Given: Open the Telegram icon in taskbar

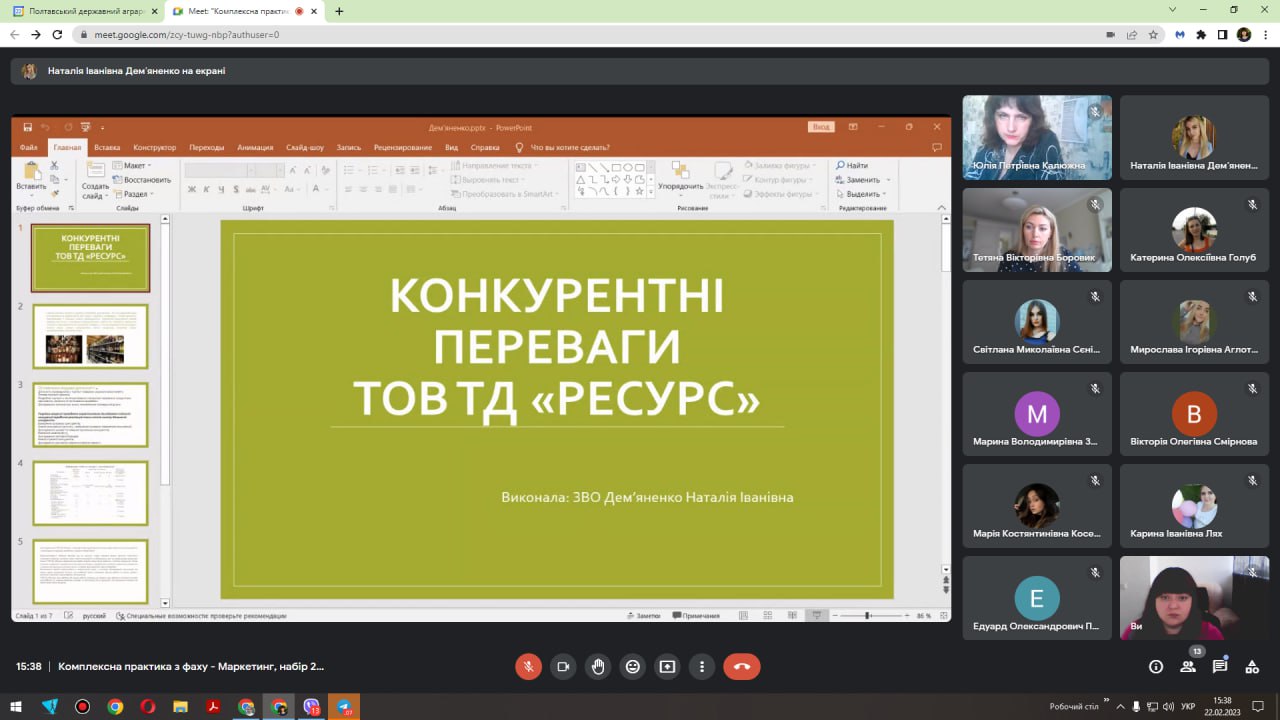Looking at the screenshot, I should (x=344, y=706).
